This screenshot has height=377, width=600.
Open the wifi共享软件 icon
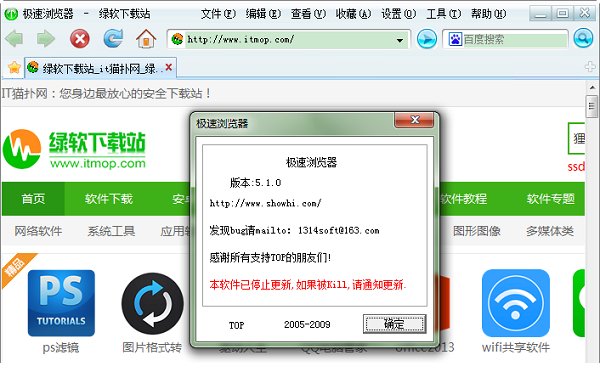coord(515,303)
